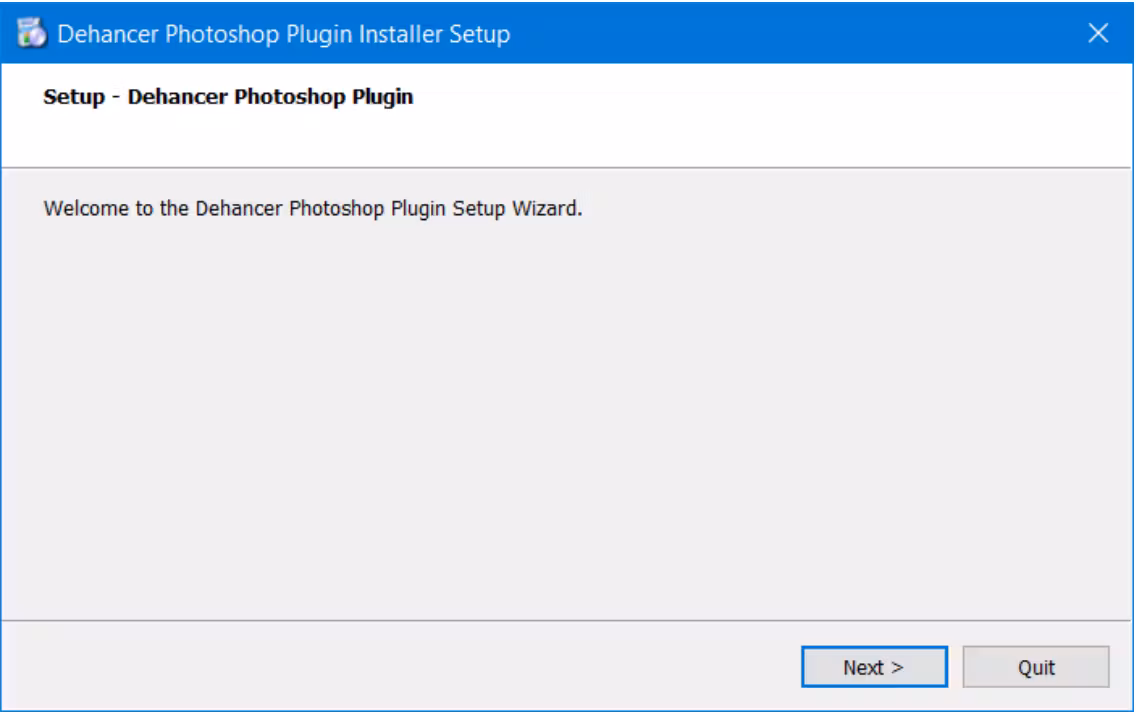Click the 'Setup - Dehancer Photoshop Plugin' heading
Image resolution: width=1136 pixels, height=716 pixels.
coord(228,96)
